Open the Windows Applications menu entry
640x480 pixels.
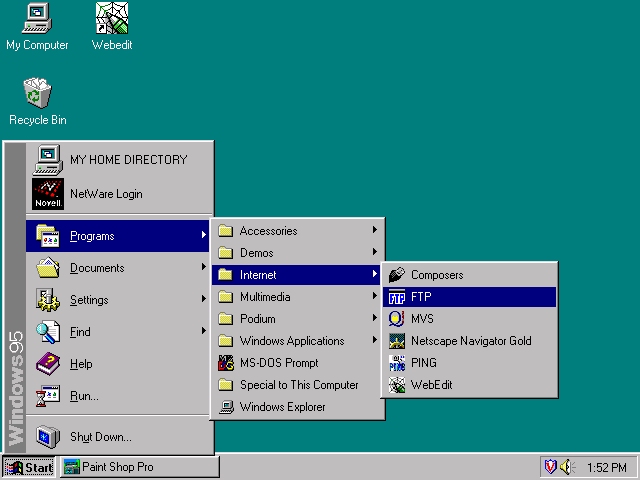pos(296,341)
